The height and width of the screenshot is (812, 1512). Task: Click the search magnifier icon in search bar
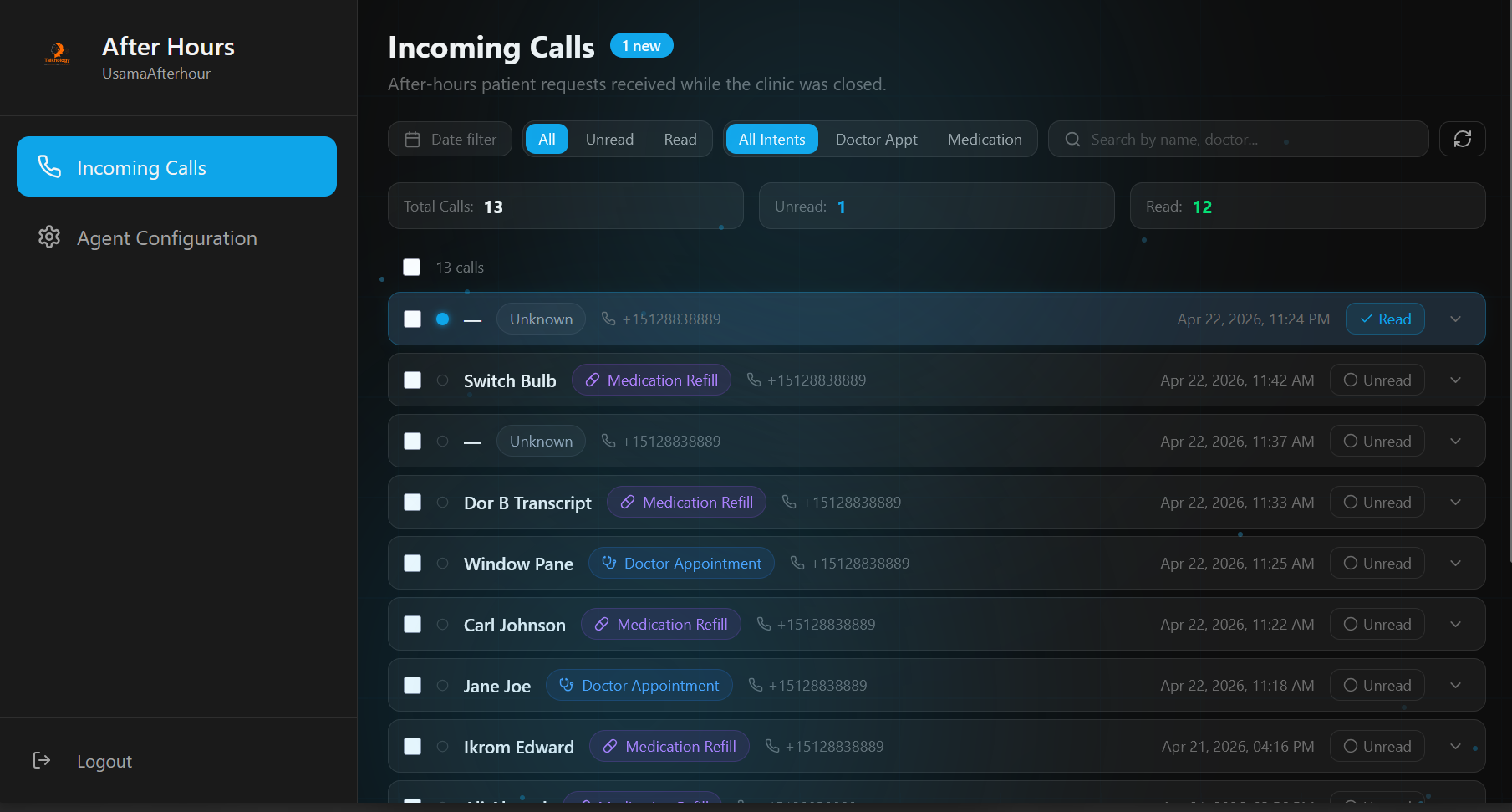click(x=1072, y=139)
